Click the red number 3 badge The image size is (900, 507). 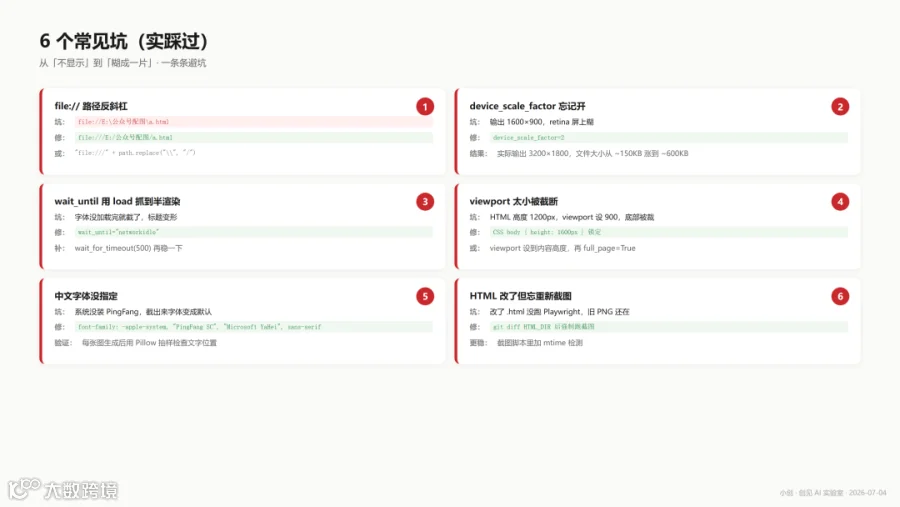pos(425,202)
